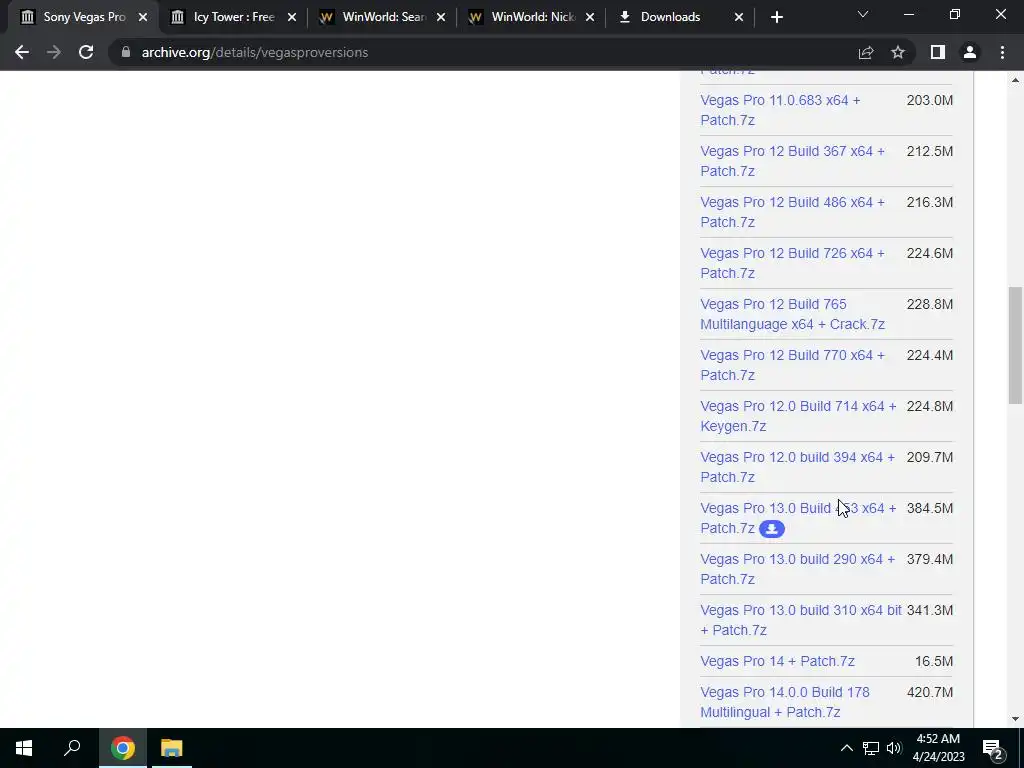Open Vegas Pro 13.0 build 290 link
The height and width of the screenshot is (768, 1024).
pyautogui.click(x=797, y=569)
